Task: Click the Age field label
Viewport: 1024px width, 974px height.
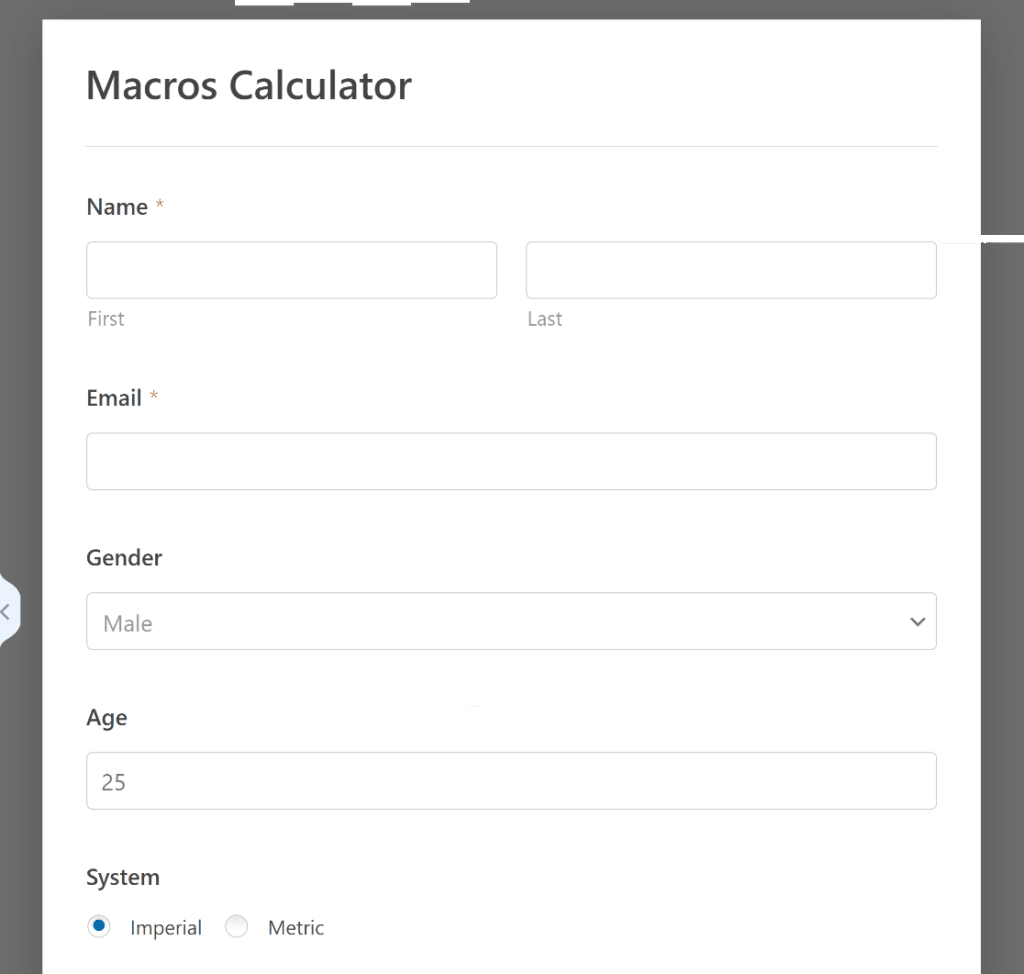Action: click(x=107, y=717)
